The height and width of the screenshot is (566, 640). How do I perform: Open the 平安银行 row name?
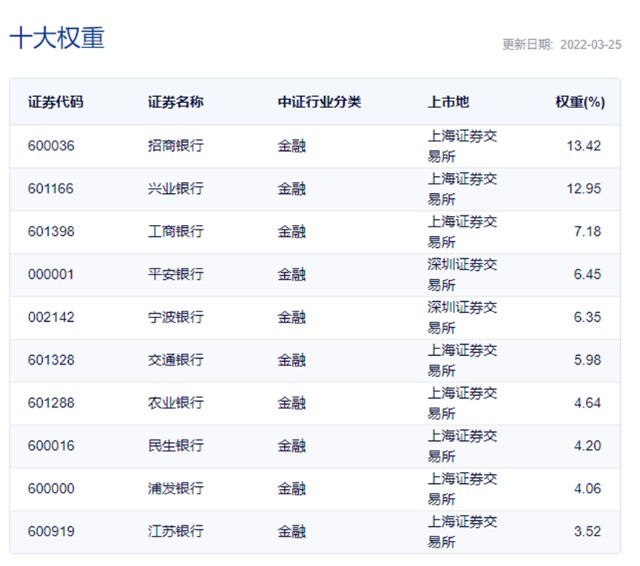click(x=175, y=275)
